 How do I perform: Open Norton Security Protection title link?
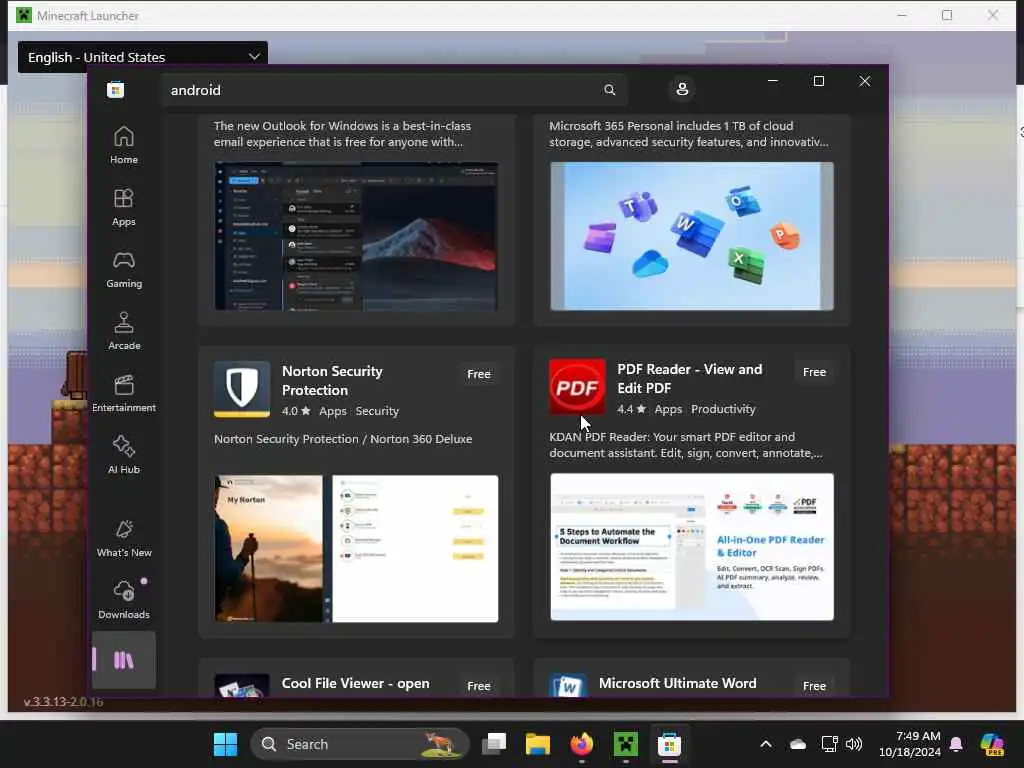point(332,381)
